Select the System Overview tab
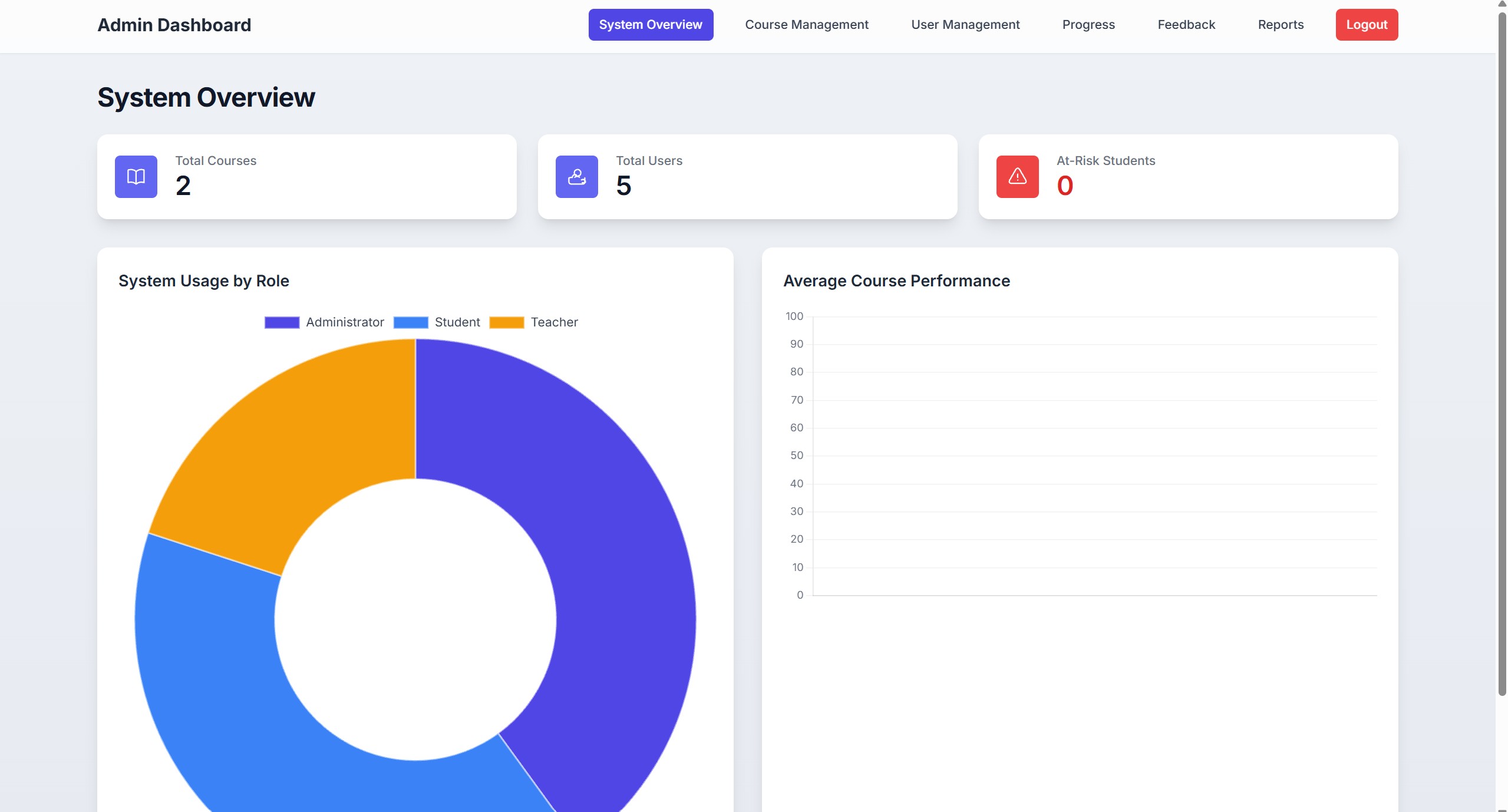Viewport: 1508px width, 812px height. point(650,25)
